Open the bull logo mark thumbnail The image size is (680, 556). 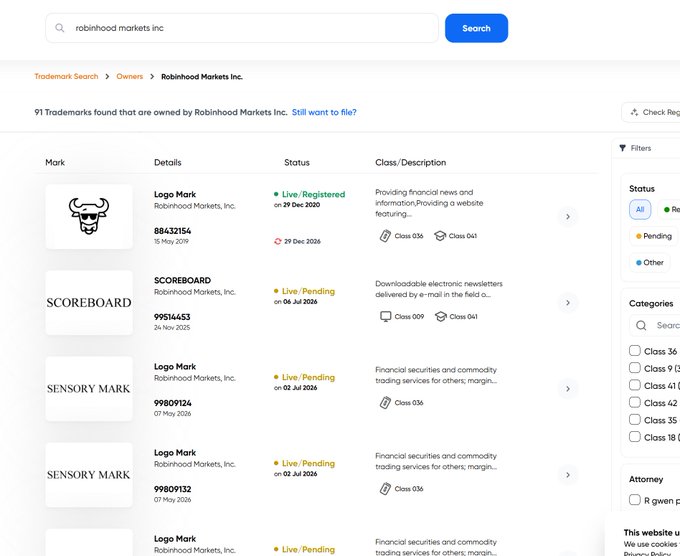pyautogui.click(x=89, y=216)
